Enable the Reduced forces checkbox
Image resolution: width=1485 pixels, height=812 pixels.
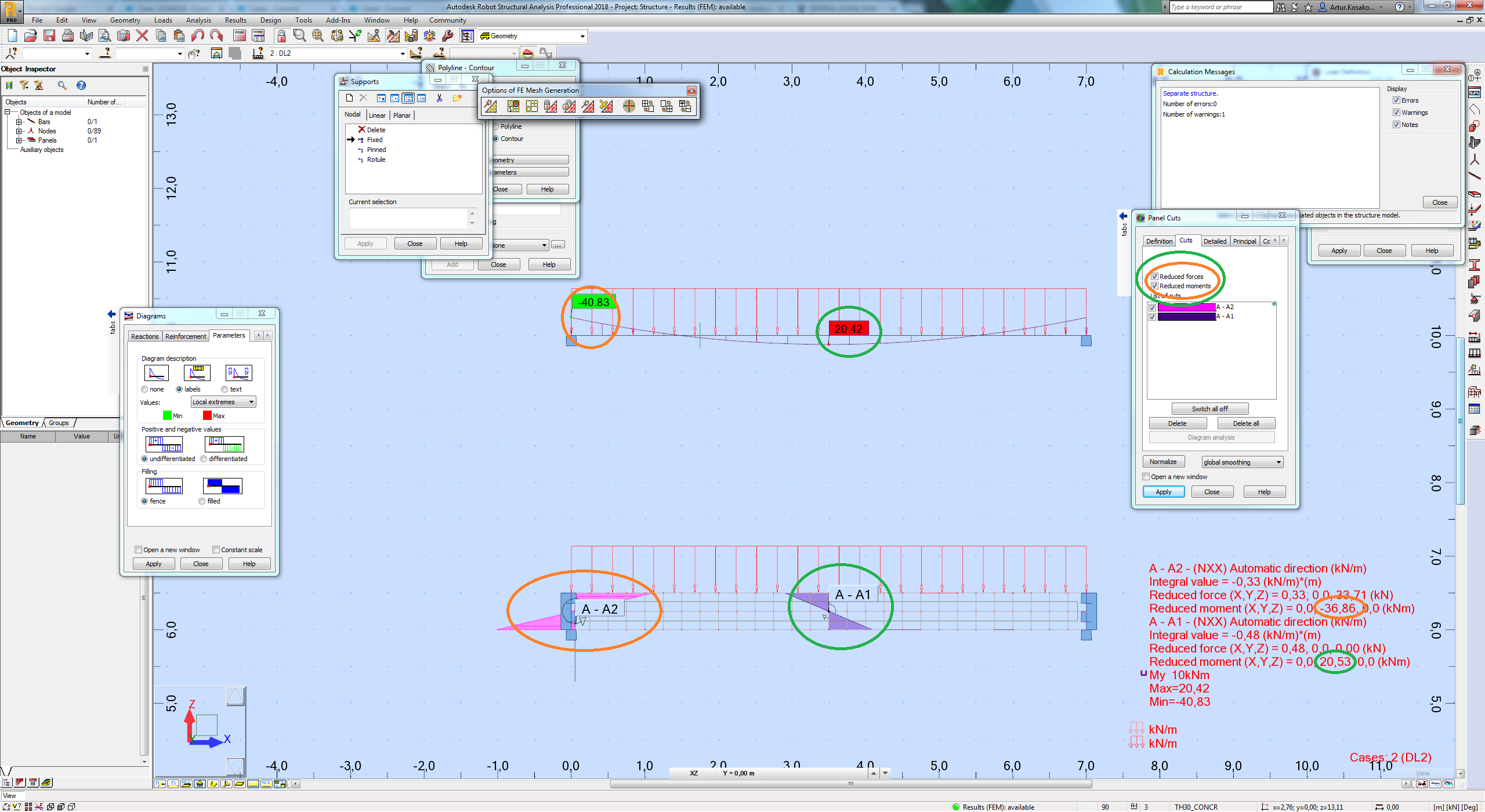[x=1155, y=277]
